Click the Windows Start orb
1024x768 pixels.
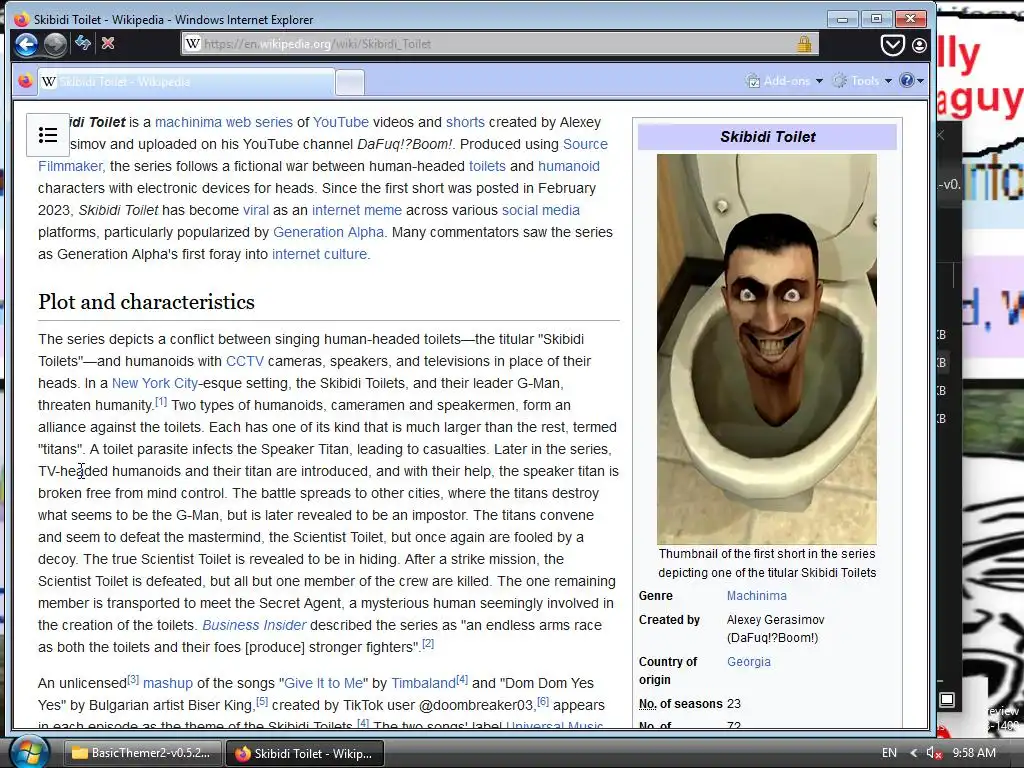pos(29,752)
